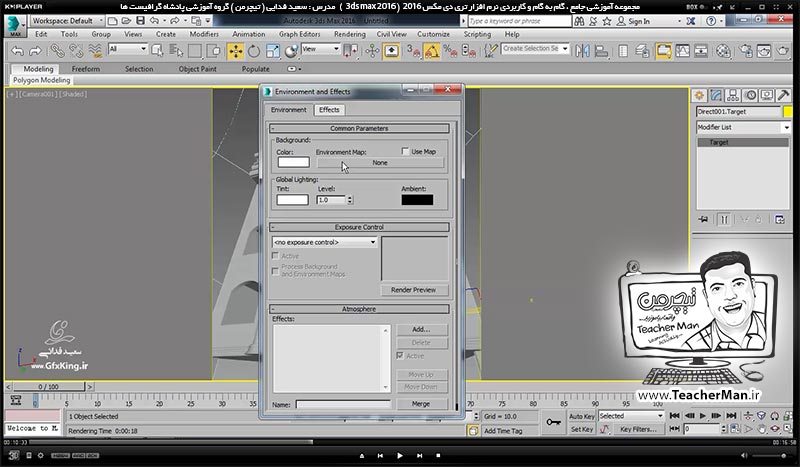
Task: Toggle Set Key animation mode
Action: pyautogui.click(x=582, y=429)
